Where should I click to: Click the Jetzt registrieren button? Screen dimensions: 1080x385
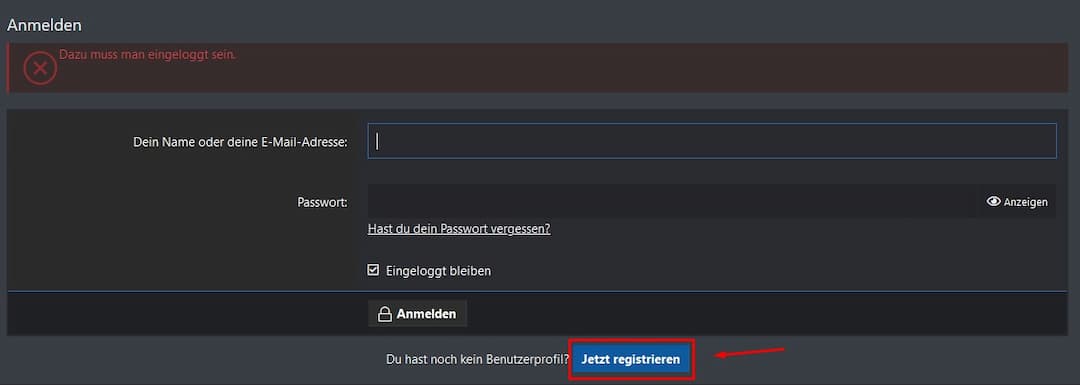(631, 360)
